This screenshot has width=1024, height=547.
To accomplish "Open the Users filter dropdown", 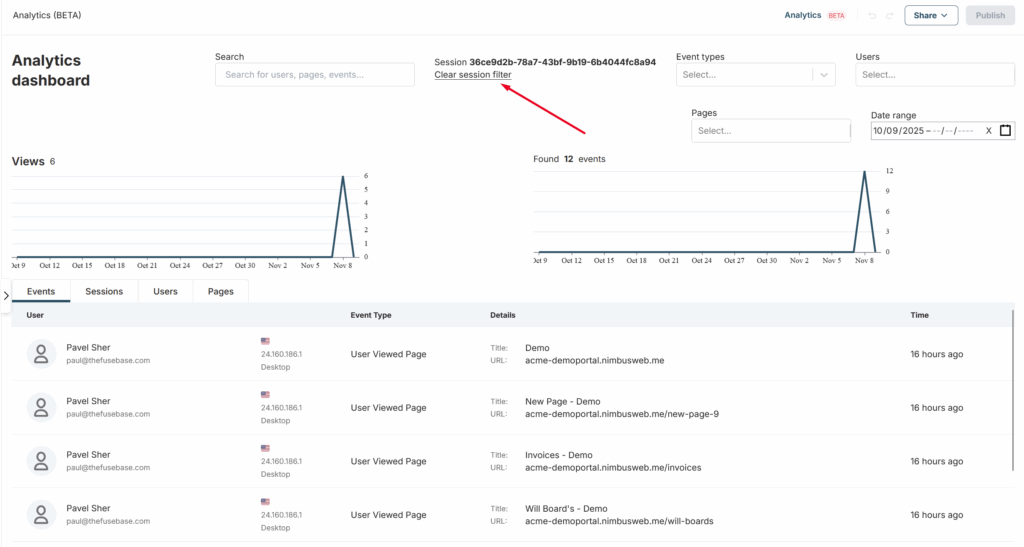I will click(935, 75).
